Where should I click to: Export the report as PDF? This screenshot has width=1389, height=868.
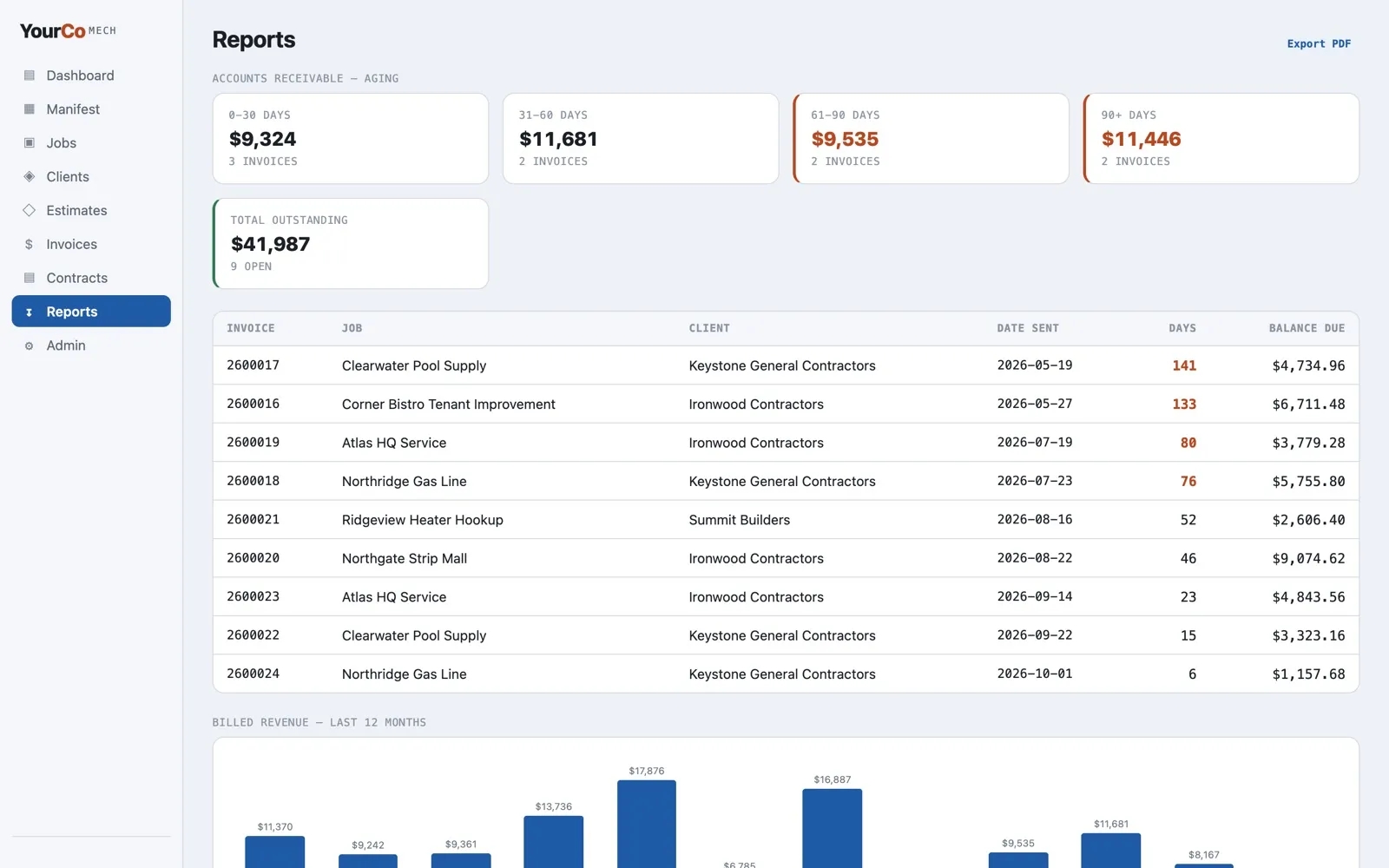click(1319, 43)
